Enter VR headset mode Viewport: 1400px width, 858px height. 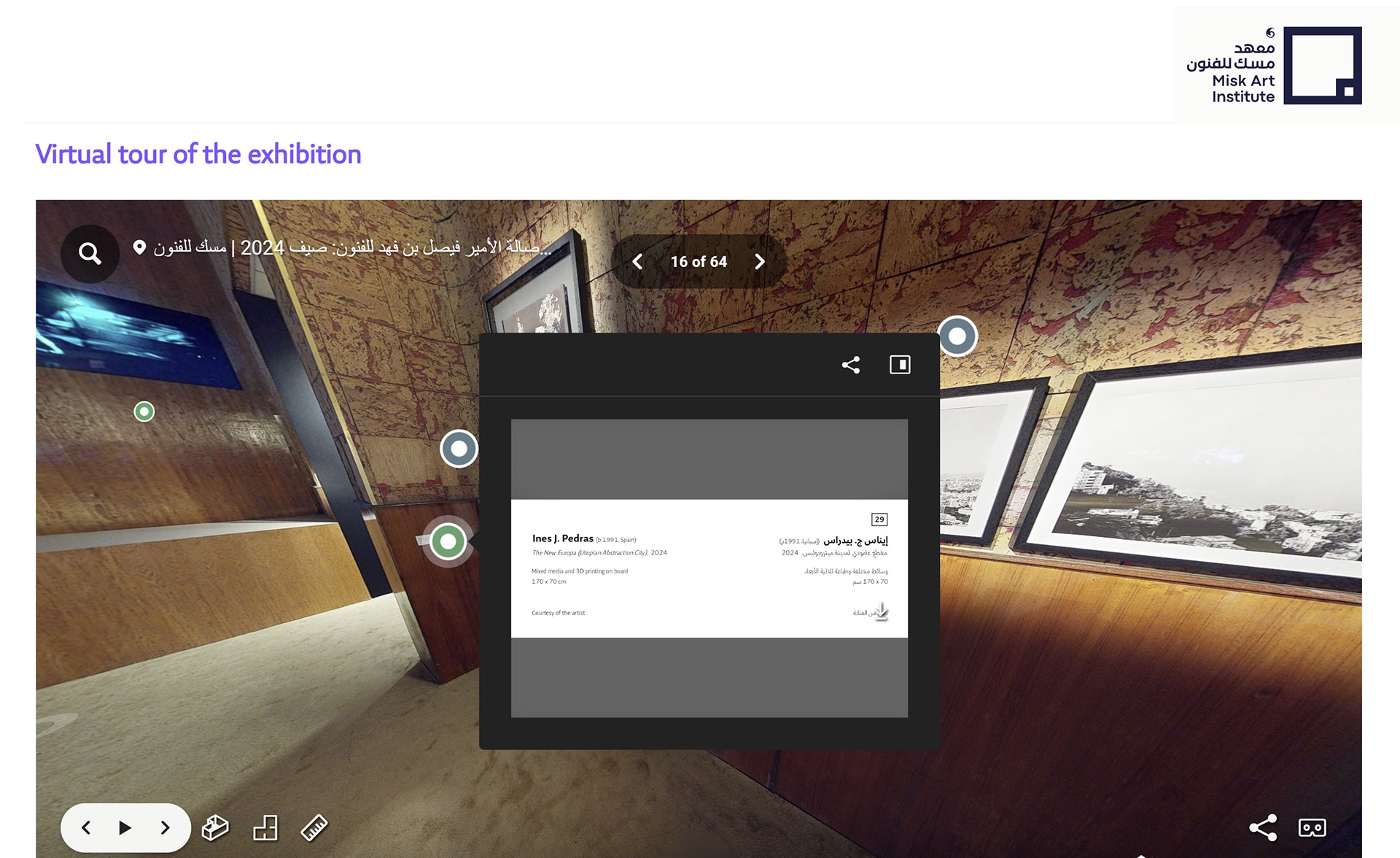pos(1312,827)
